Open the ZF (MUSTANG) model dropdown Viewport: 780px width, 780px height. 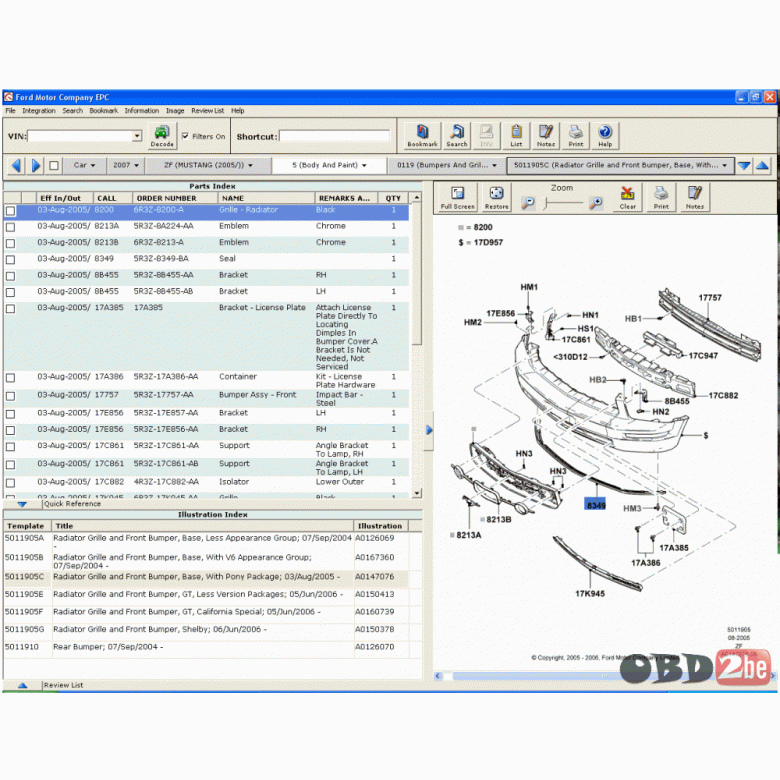[208, 165]
